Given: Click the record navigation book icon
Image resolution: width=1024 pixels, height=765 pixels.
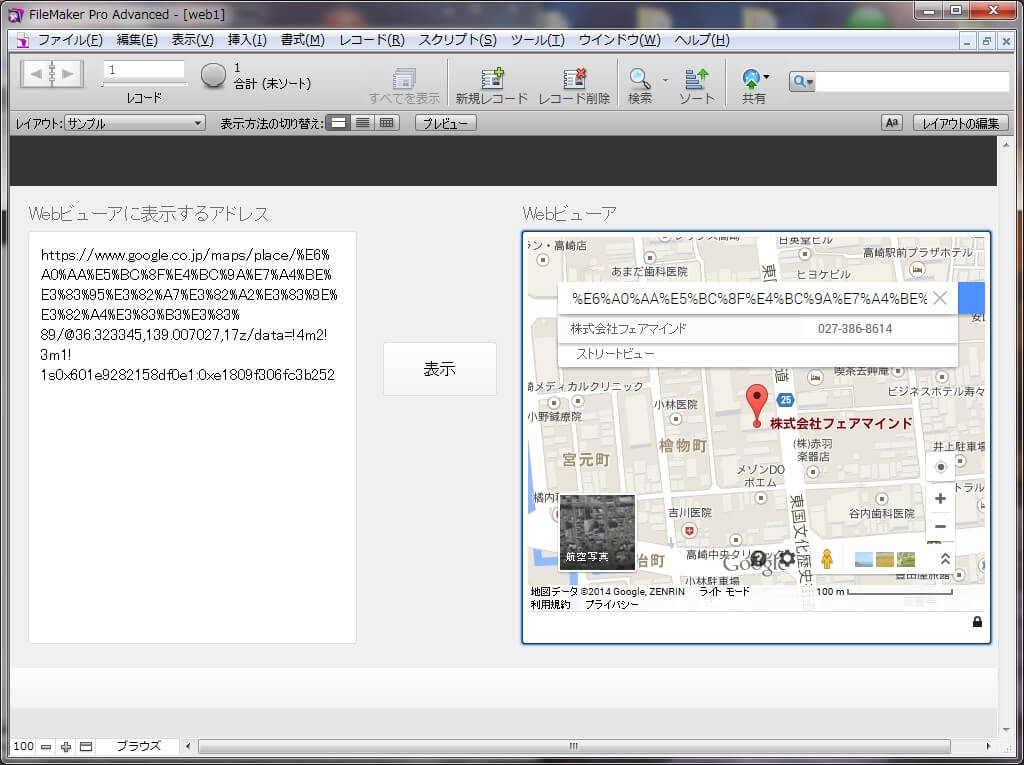Looking at the screenshot, I should 51,73.
